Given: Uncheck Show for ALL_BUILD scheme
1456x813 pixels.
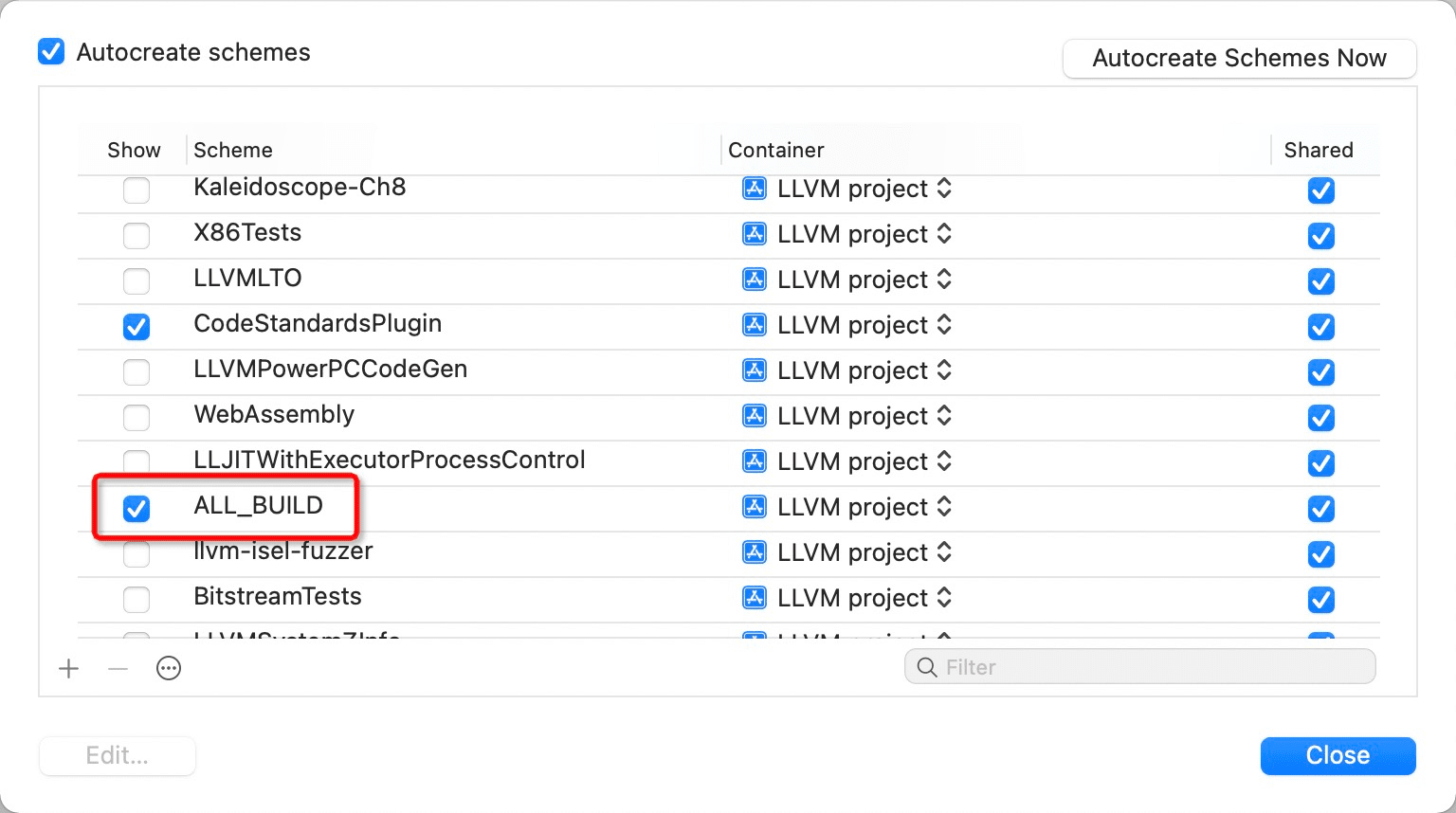Looking at the screenshot, I should (x=136, y=509).
